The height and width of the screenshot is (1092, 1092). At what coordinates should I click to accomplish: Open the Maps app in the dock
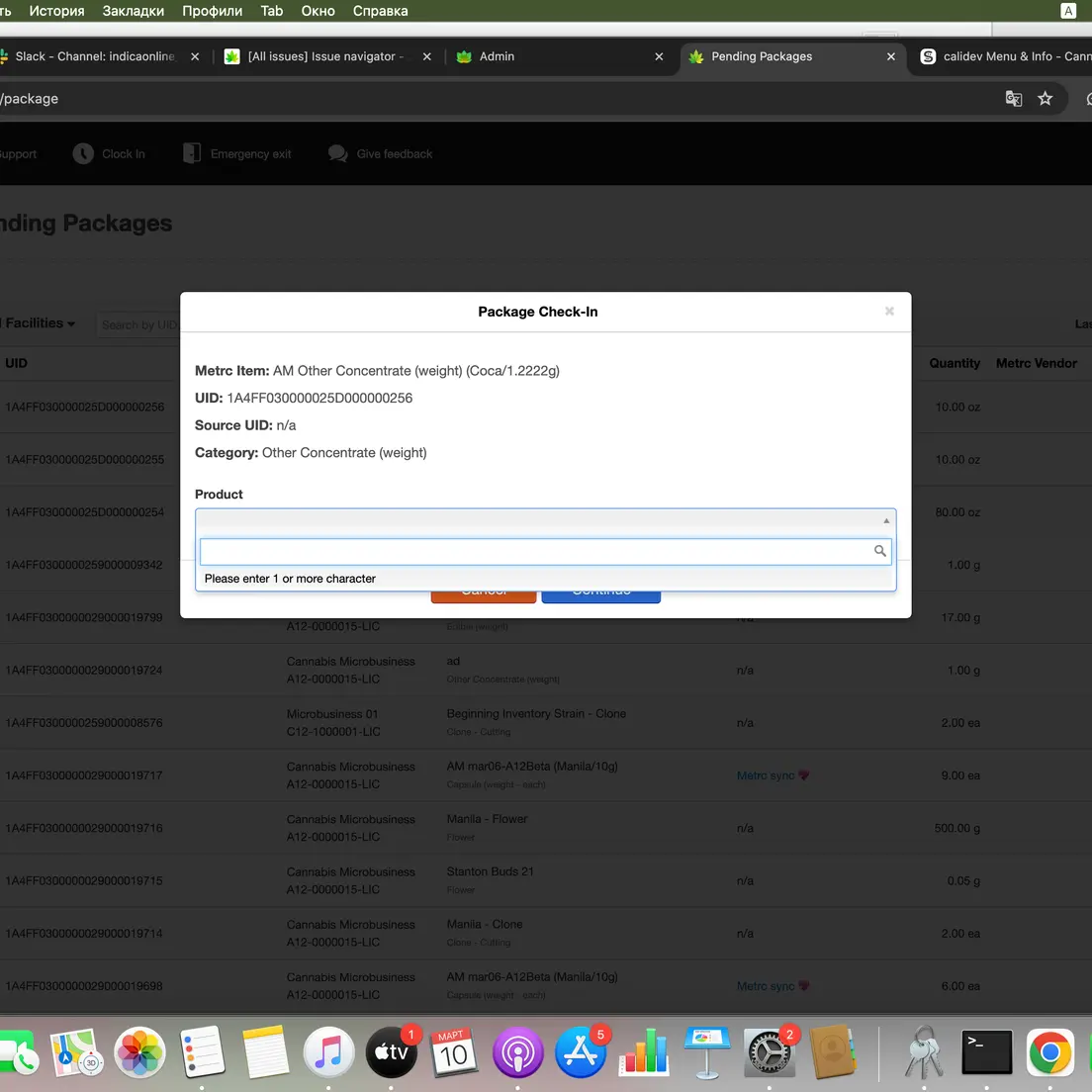coord(76,1052)
